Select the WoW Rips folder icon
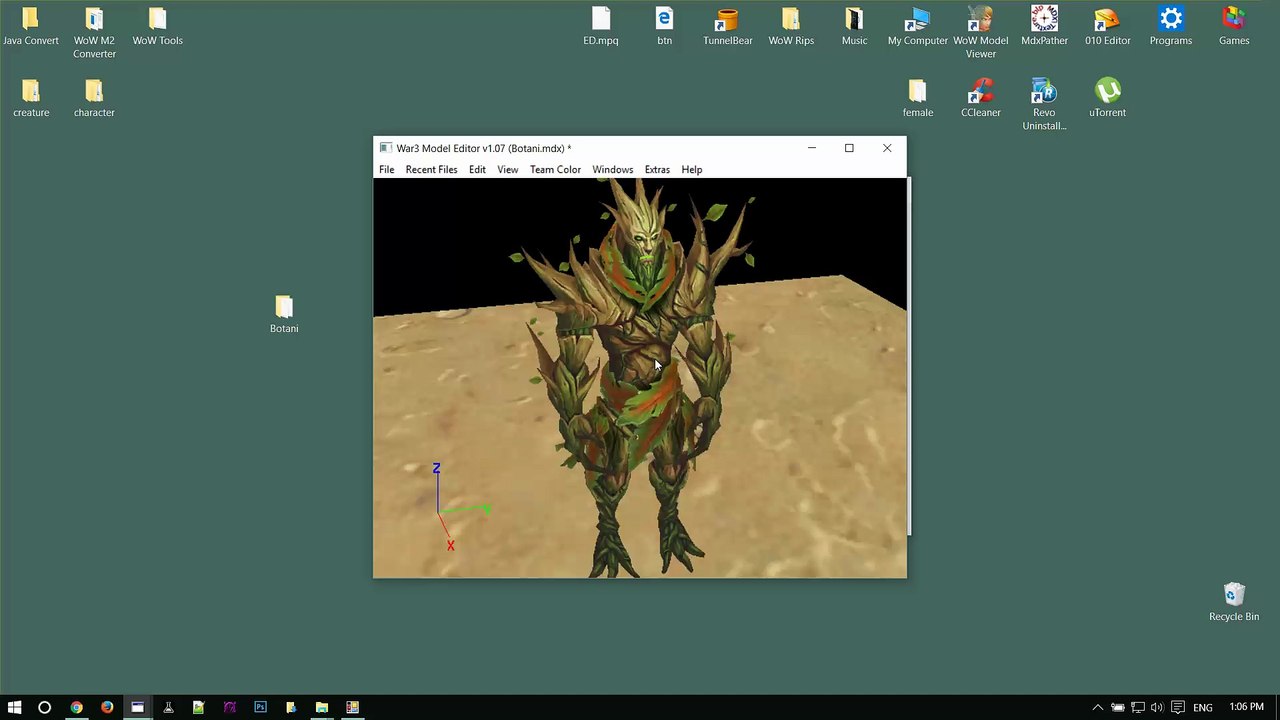Image resolution: width=1280 pixels, height=720 pixels. (791, 27)
